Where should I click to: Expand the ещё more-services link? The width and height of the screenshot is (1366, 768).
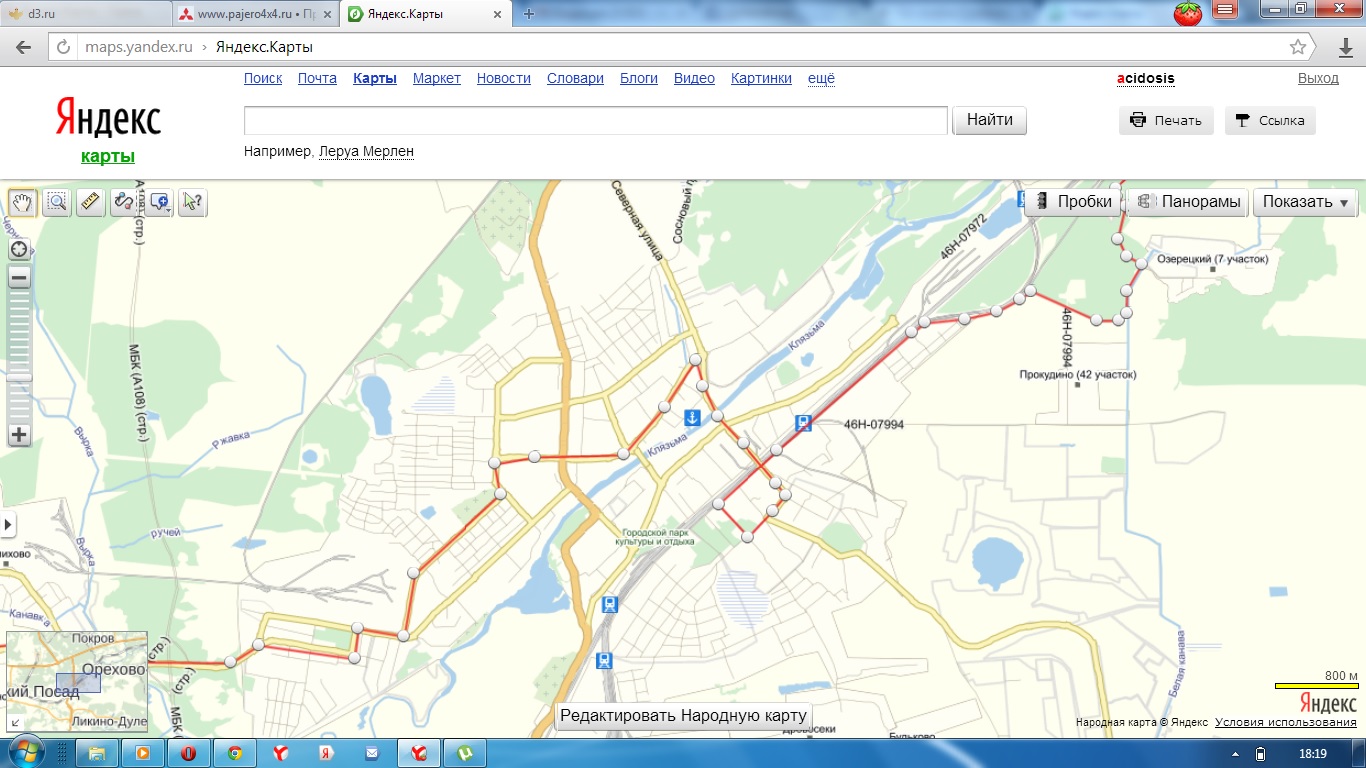(x=821, y=78)
